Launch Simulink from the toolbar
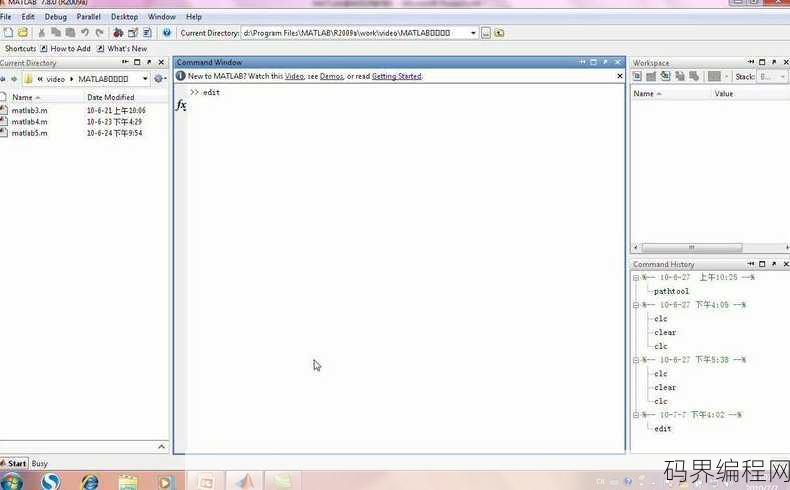The width and height of the screenshot is (790, 490). click(x=118, y=33)
